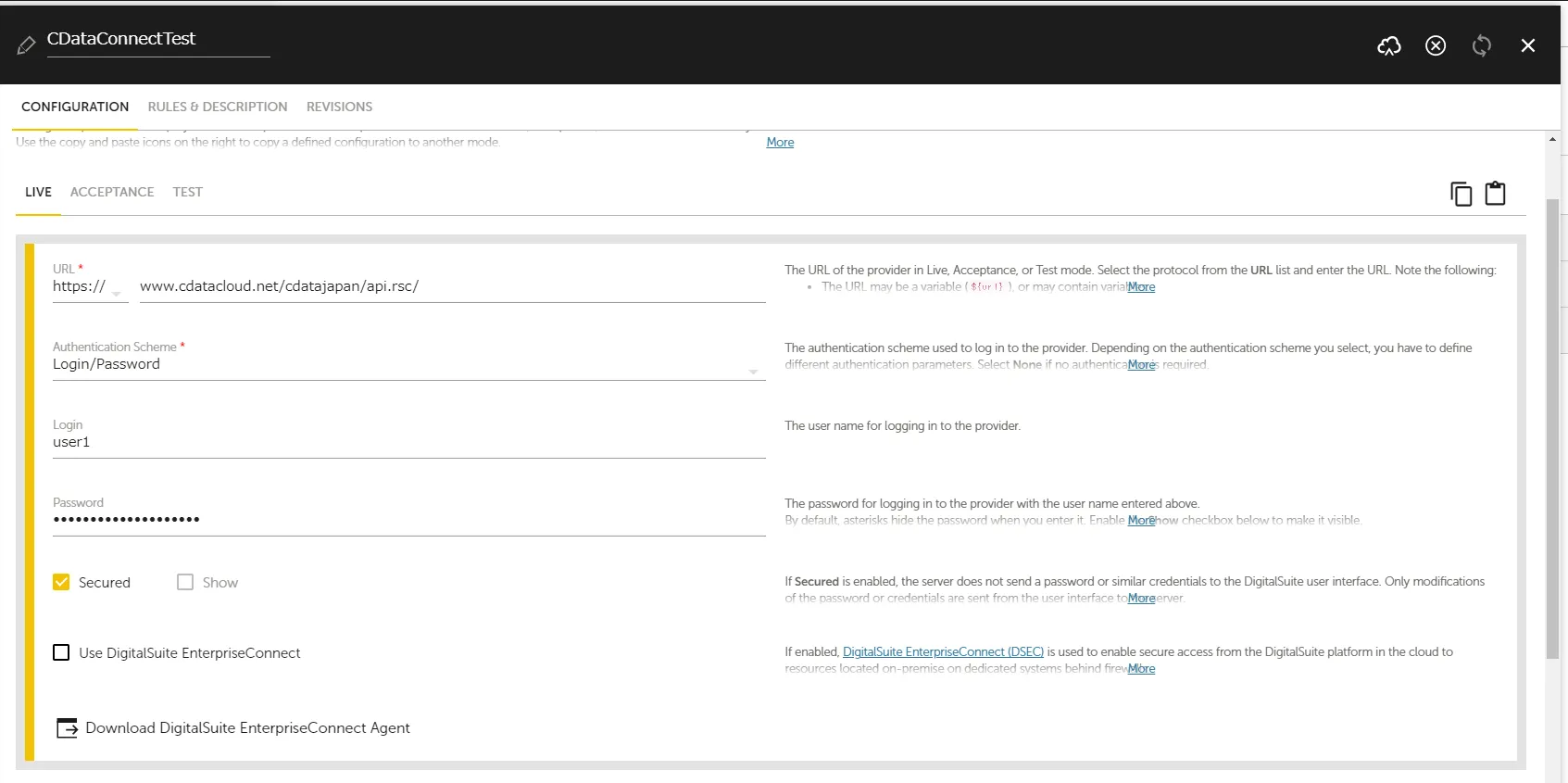Copy the configuration using the copy icon

coord(1461,194)
